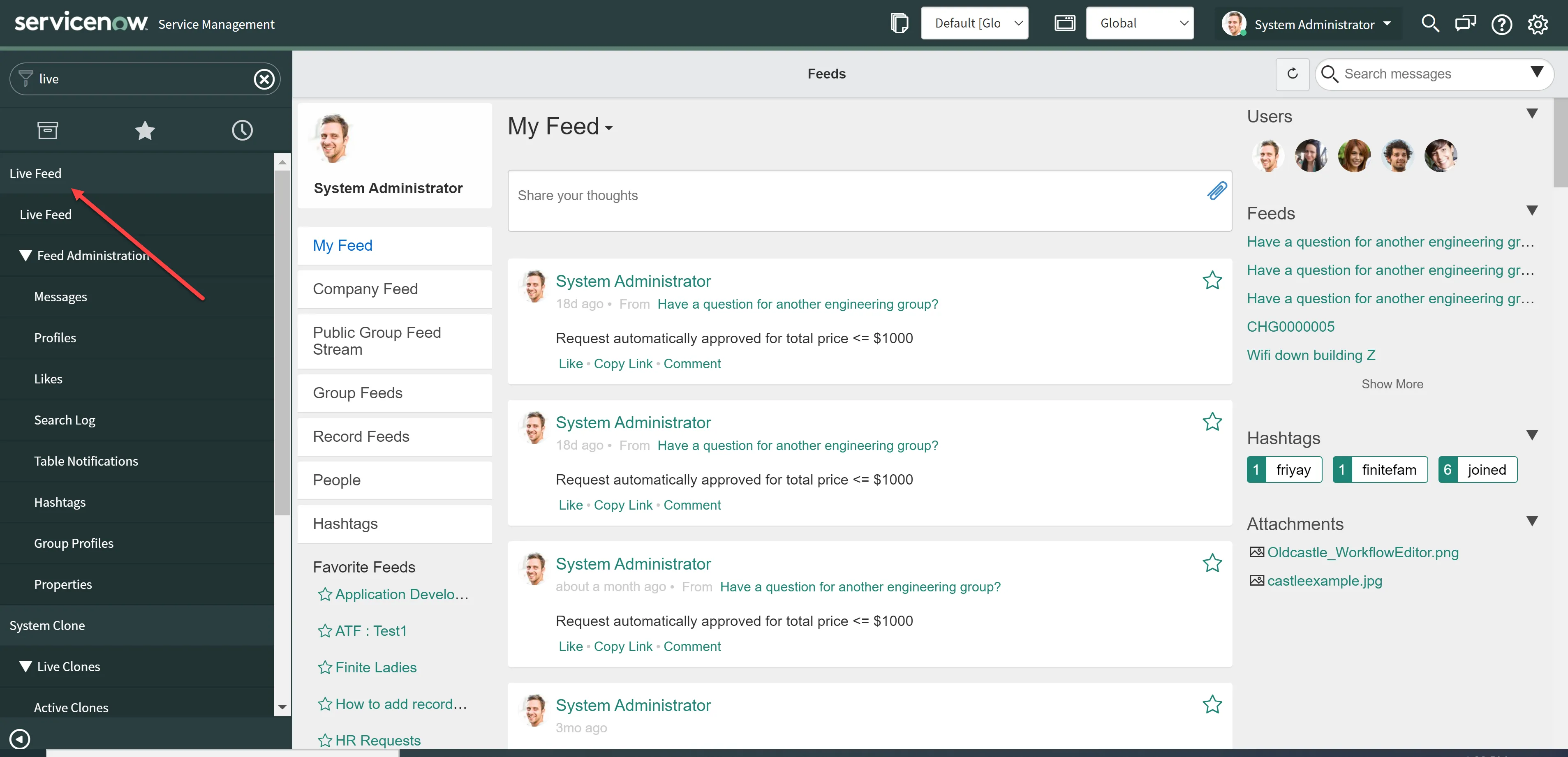Open the Favorites star tab in navigator
The image size is (1568, 757).
[145, 130]
